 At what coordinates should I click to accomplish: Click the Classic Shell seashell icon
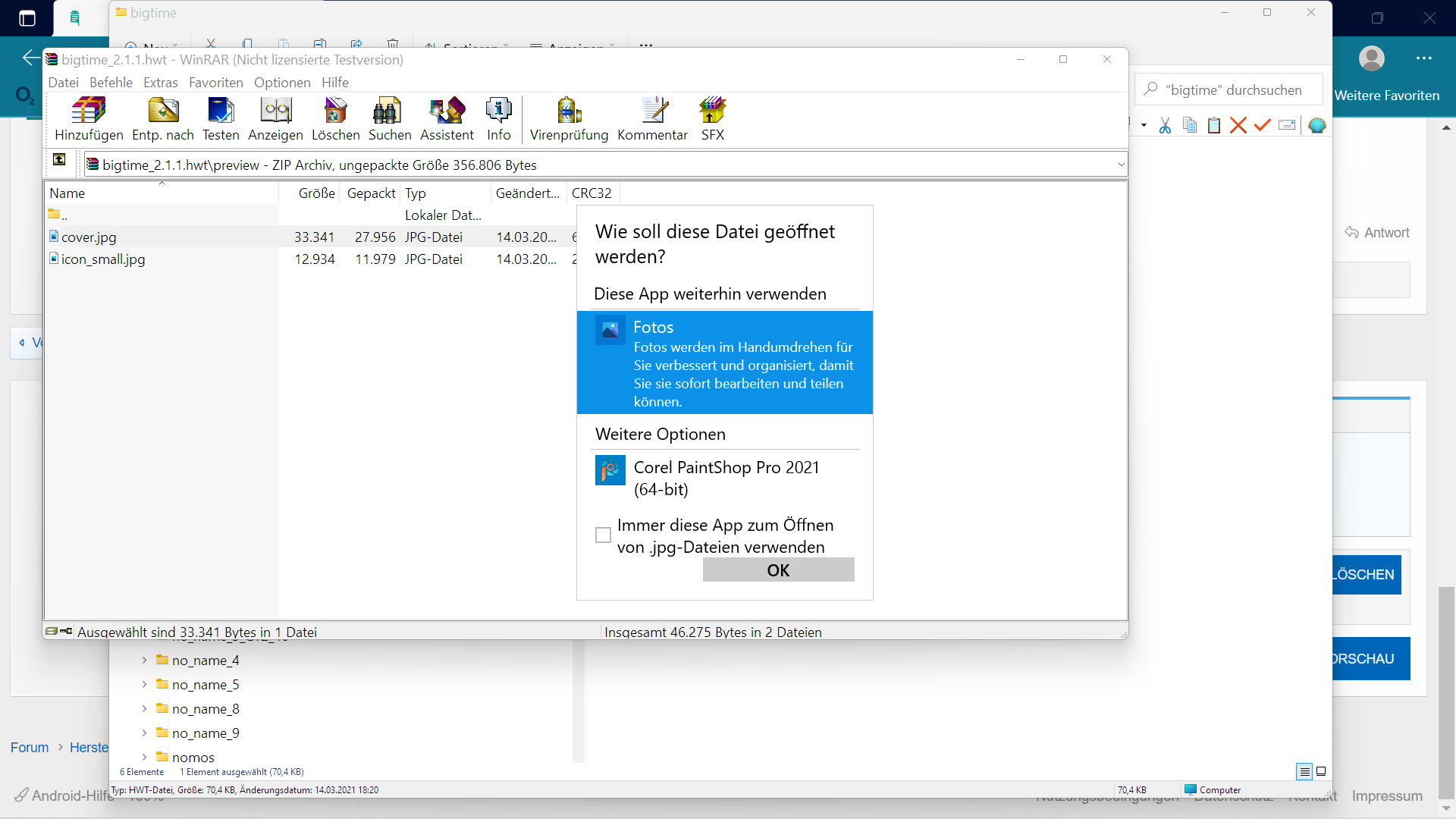point(1317,126)
